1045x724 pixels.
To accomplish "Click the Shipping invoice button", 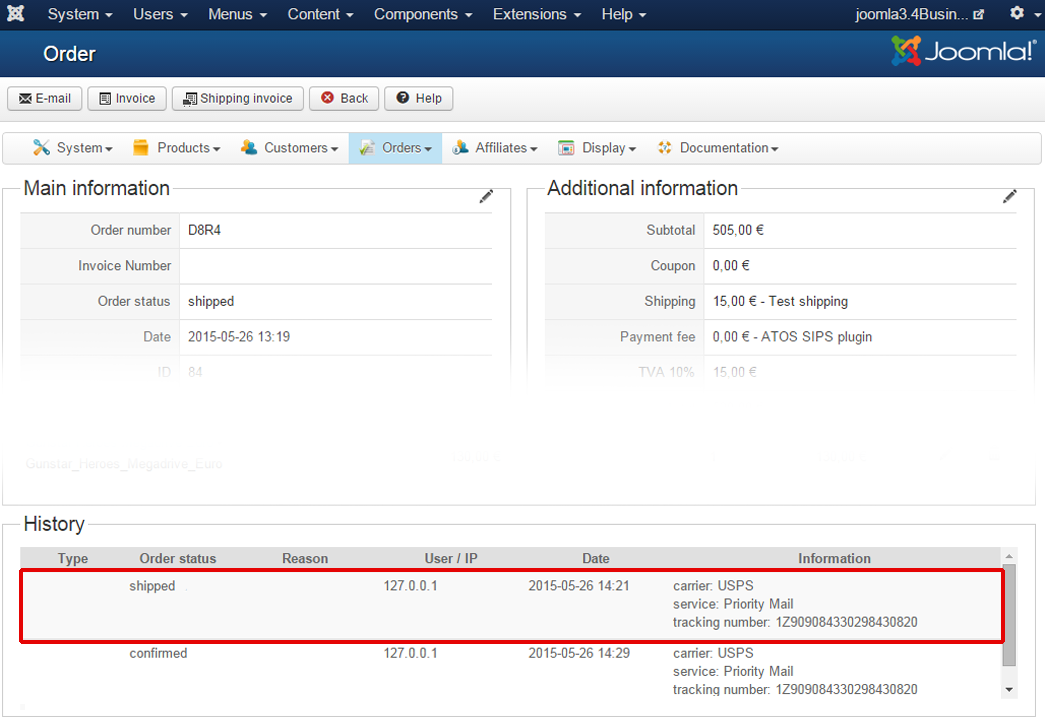I will pos(237,99).
